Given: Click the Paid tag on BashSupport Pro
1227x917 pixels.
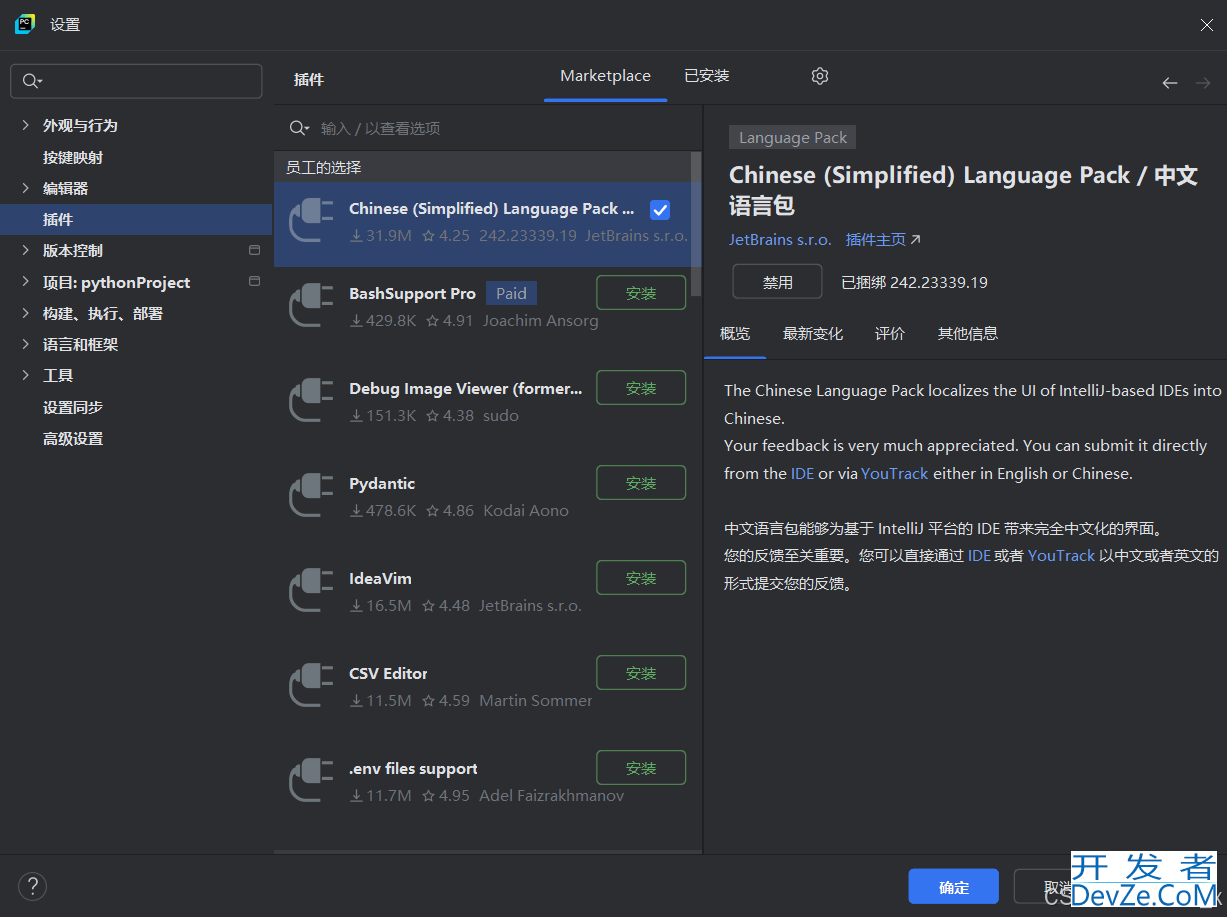Looking at the screenshot, I should click(511, 293).
